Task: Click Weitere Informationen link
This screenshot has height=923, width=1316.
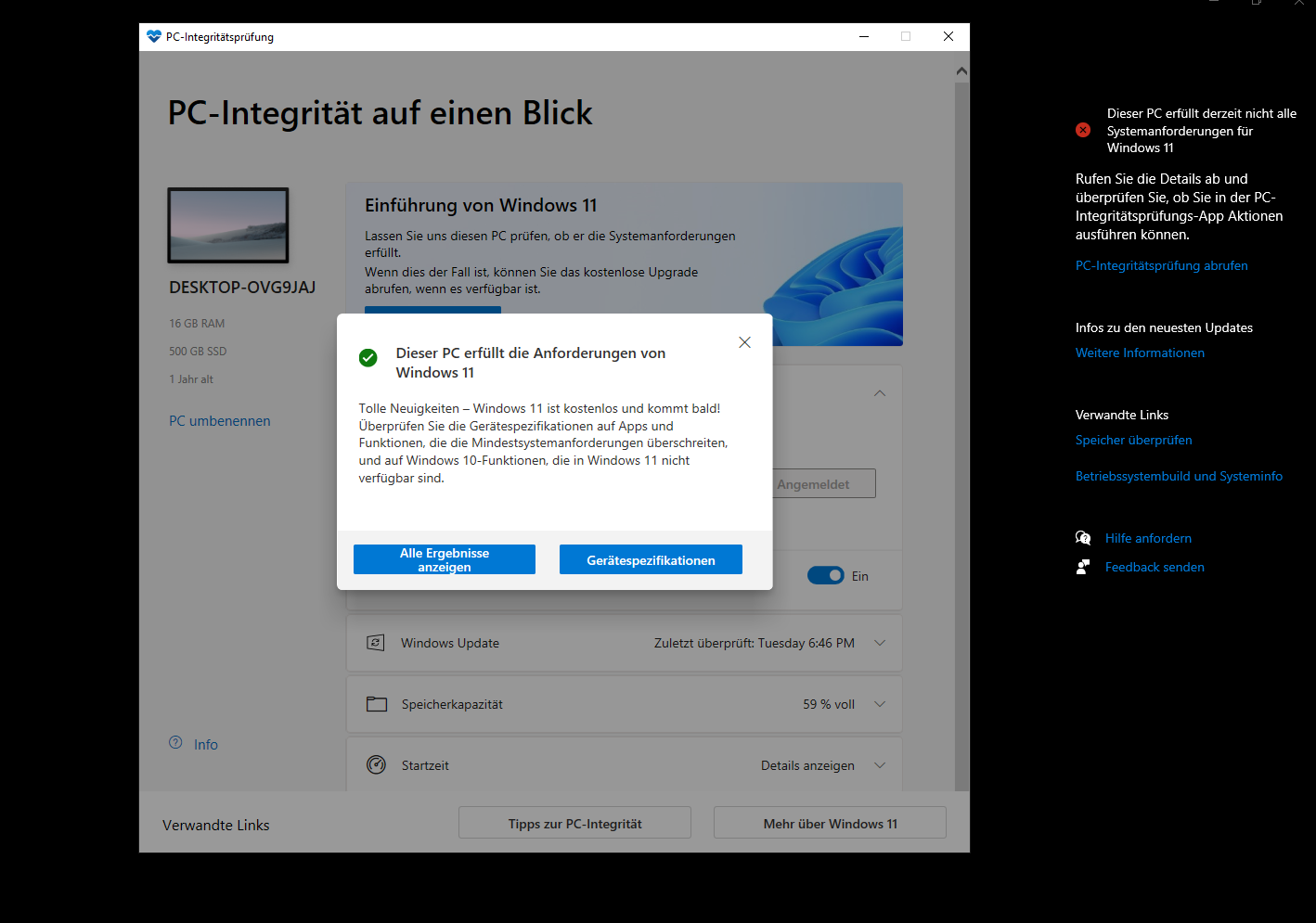Action: click(1140, 353)
